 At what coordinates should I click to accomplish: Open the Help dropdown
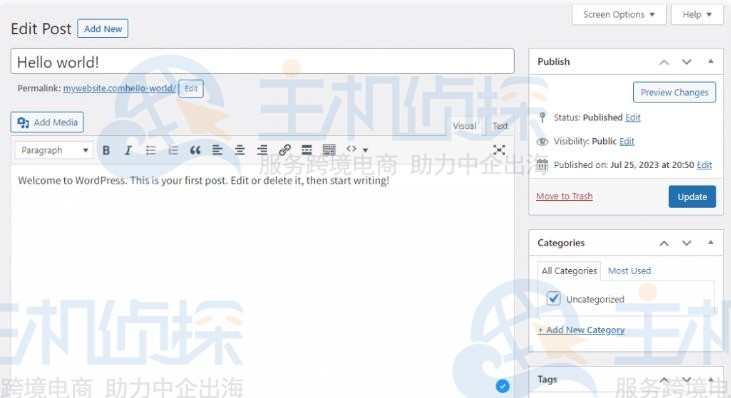pyautogui.click(x=697, y=14)
